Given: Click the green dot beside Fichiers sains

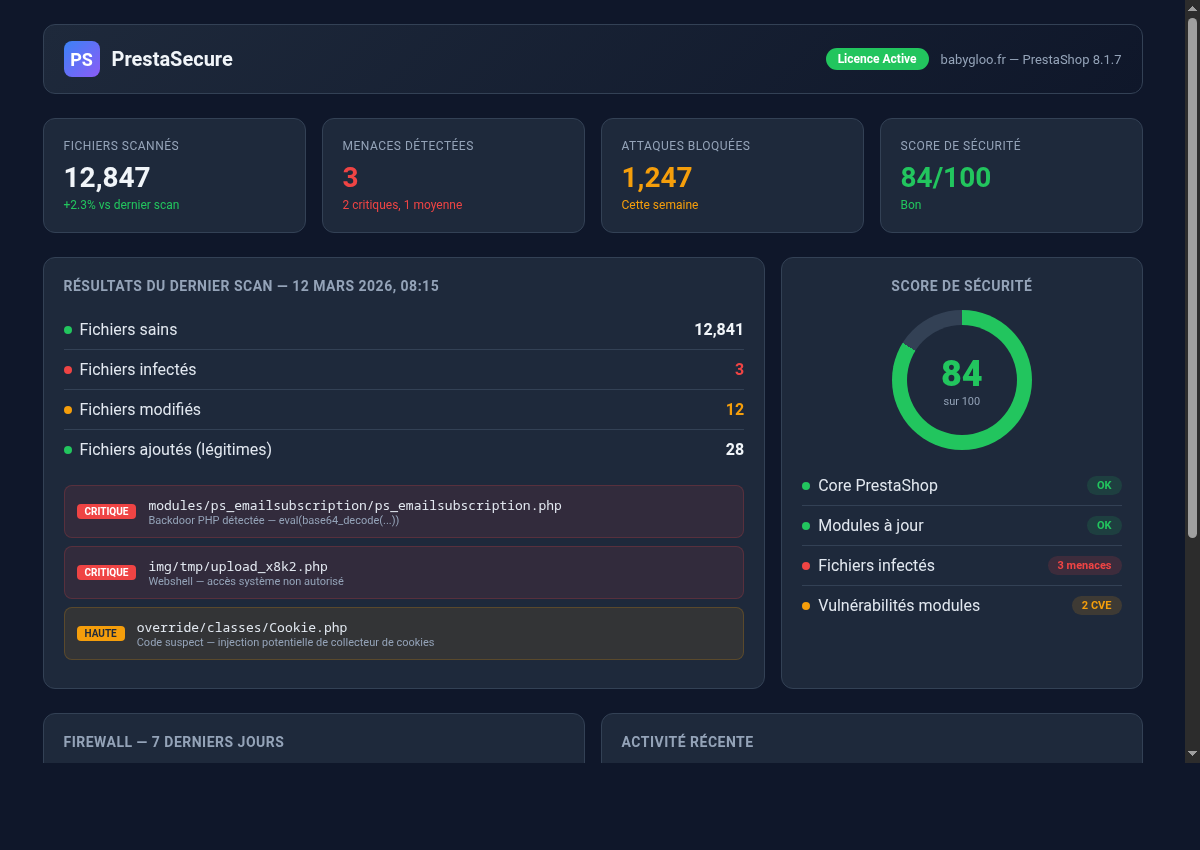Looking at the screenshot, I should (67, 329).
